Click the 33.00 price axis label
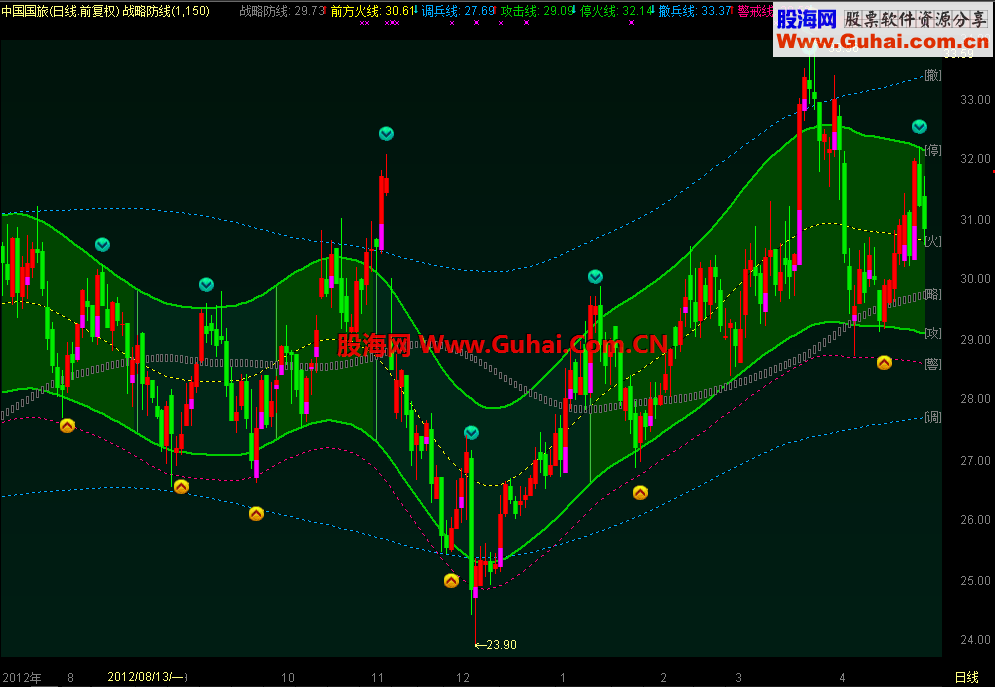 [x=975, y=100]
